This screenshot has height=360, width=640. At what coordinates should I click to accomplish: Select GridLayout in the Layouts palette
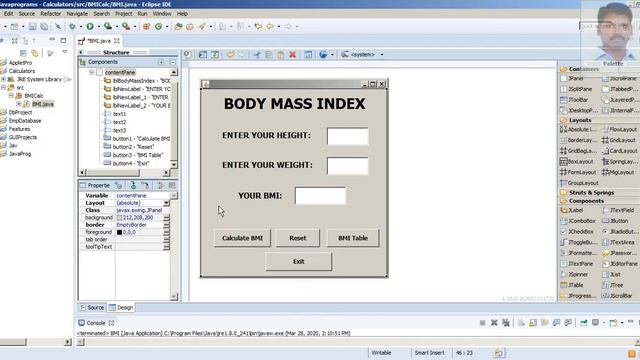[619, 140]
